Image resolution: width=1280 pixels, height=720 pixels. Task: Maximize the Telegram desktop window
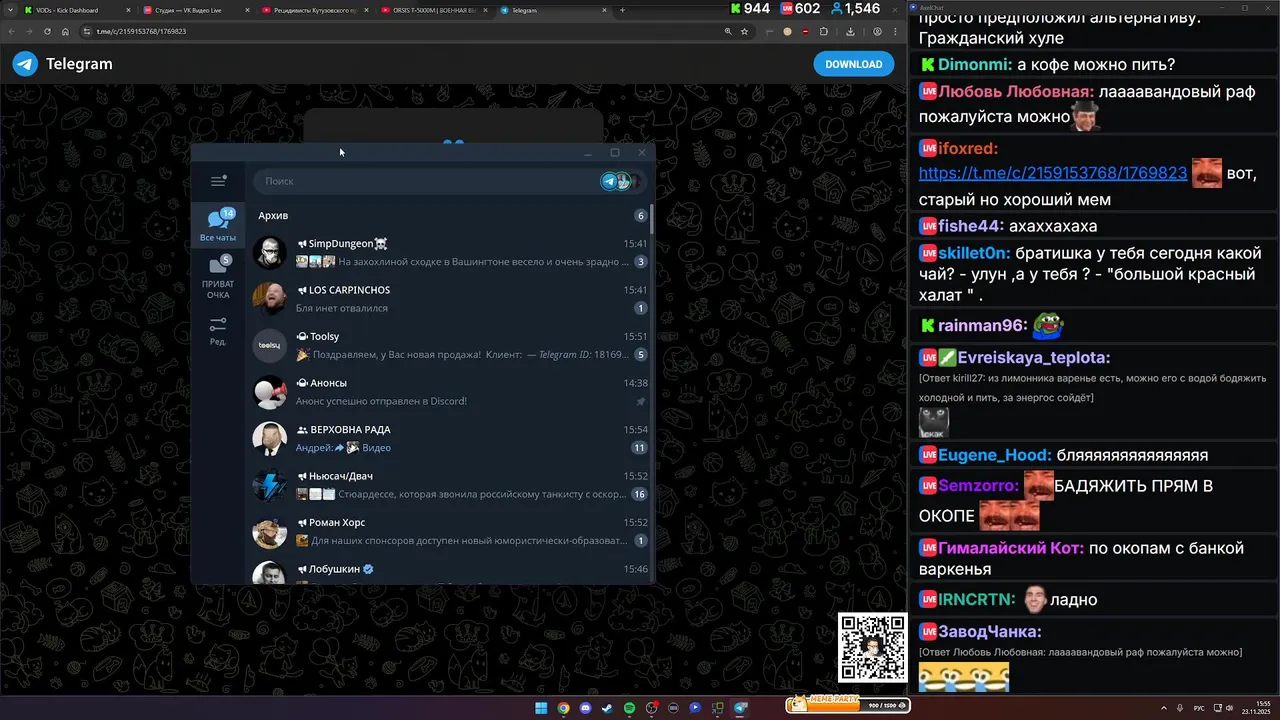pos(615,152)
